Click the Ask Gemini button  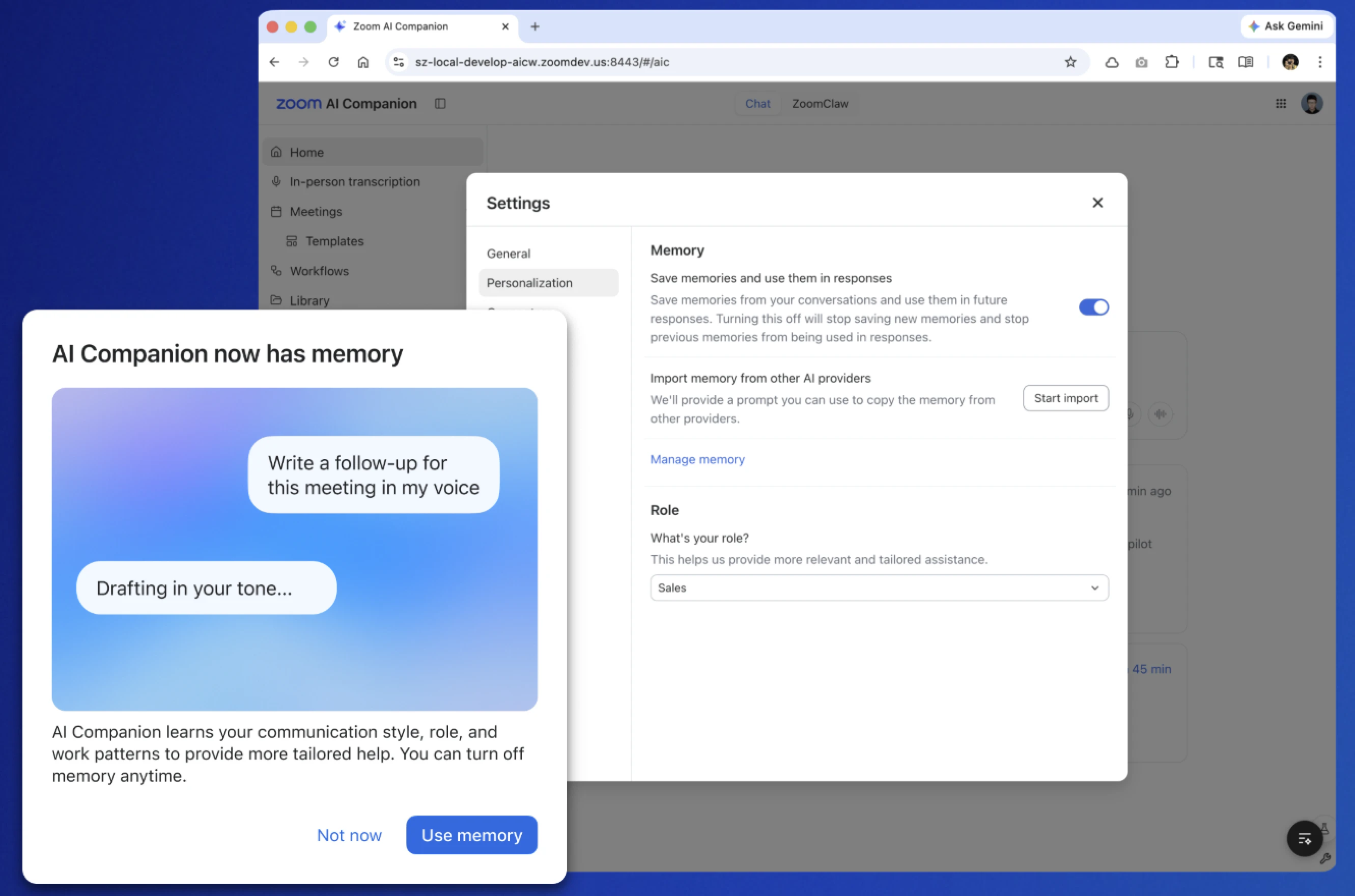1286,26
